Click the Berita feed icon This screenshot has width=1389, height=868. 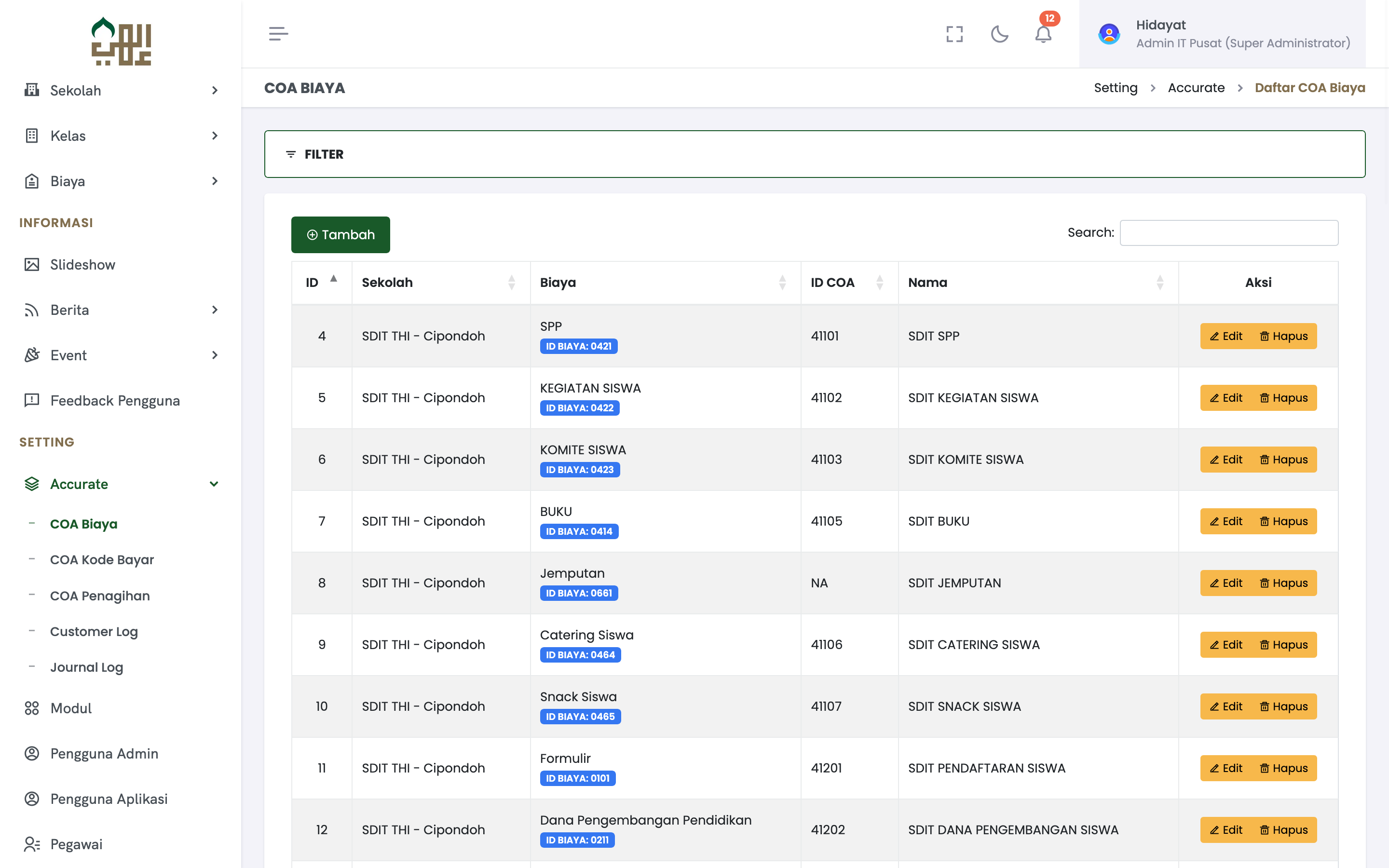(x=31, y=310)
